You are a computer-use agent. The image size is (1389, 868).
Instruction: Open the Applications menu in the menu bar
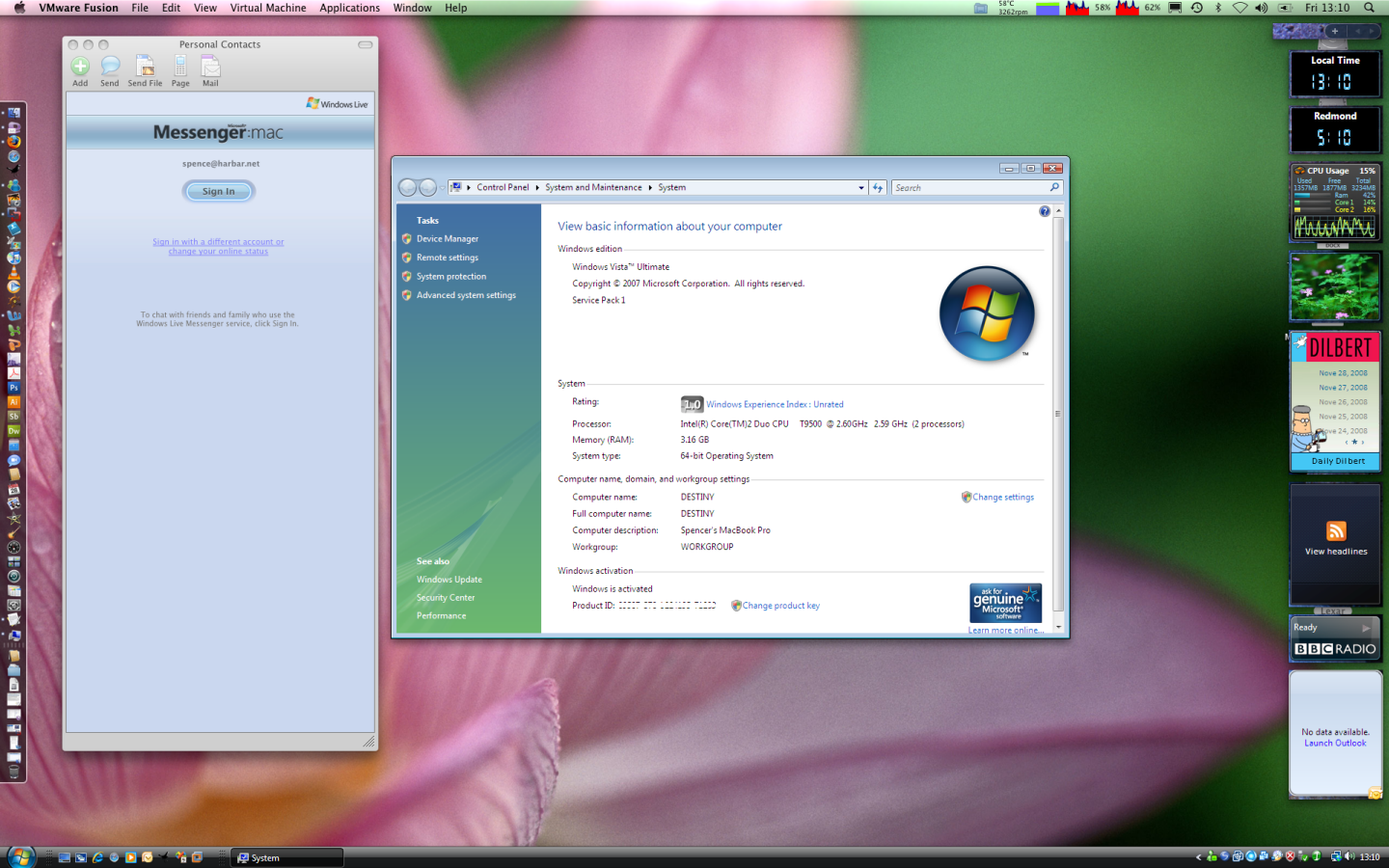(350, 8)
